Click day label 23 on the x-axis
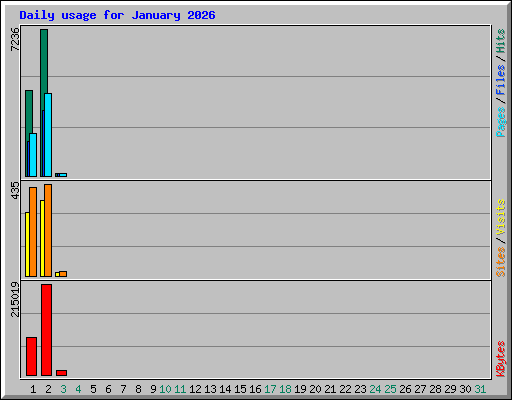This screenshot has width=512, height=400. [360, 389]
